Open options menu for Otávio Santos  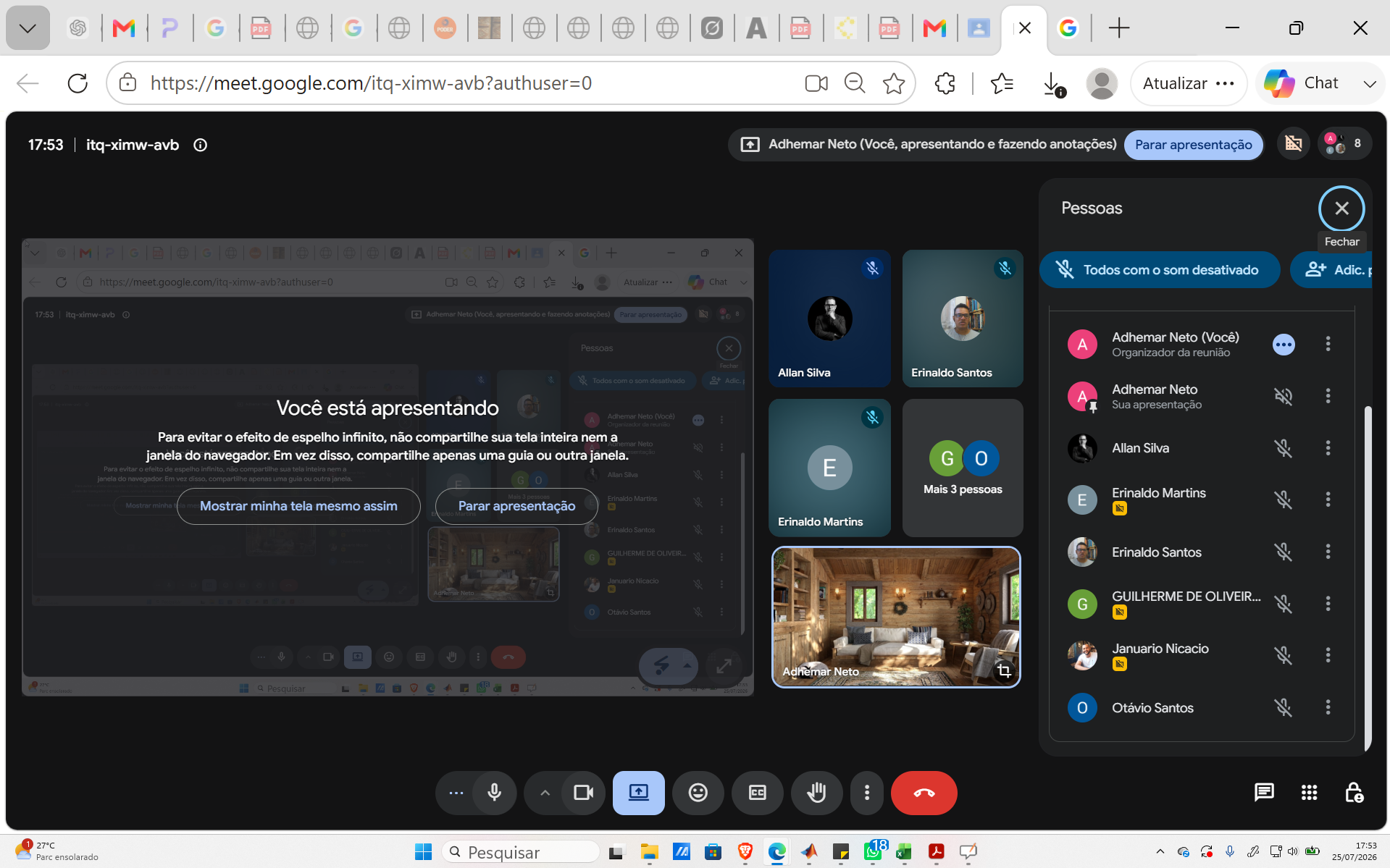tap(1328, 707)
